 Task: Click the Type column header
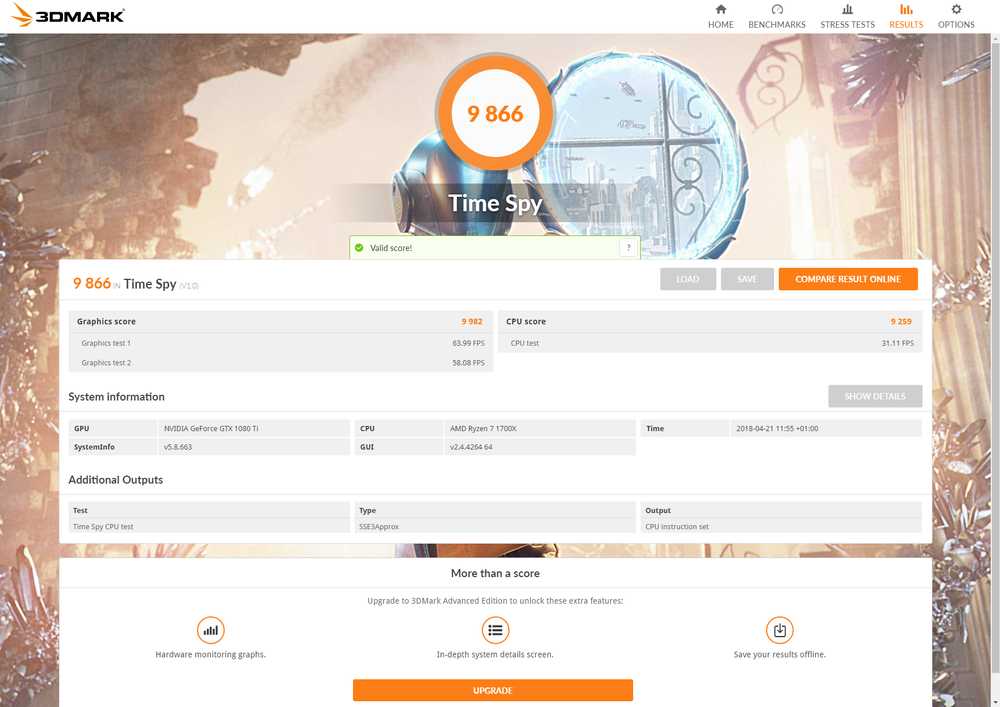pyautogui.click(x=367, y=510)
